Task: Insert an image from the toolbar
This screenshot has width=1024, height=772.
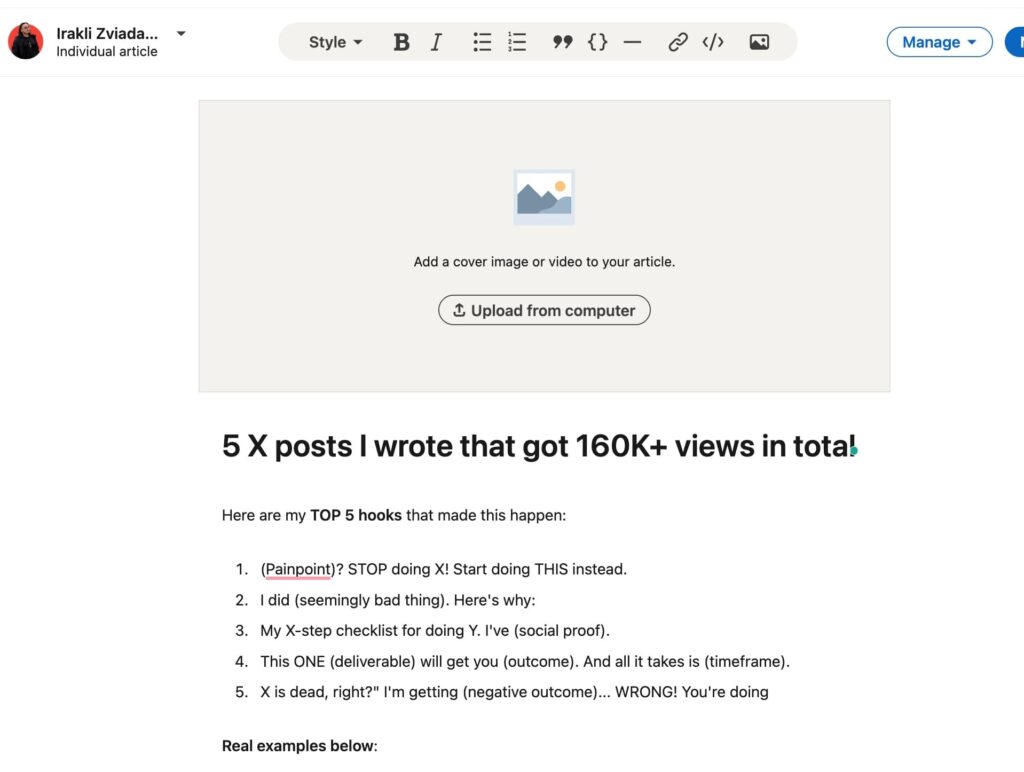Action: 759,42
